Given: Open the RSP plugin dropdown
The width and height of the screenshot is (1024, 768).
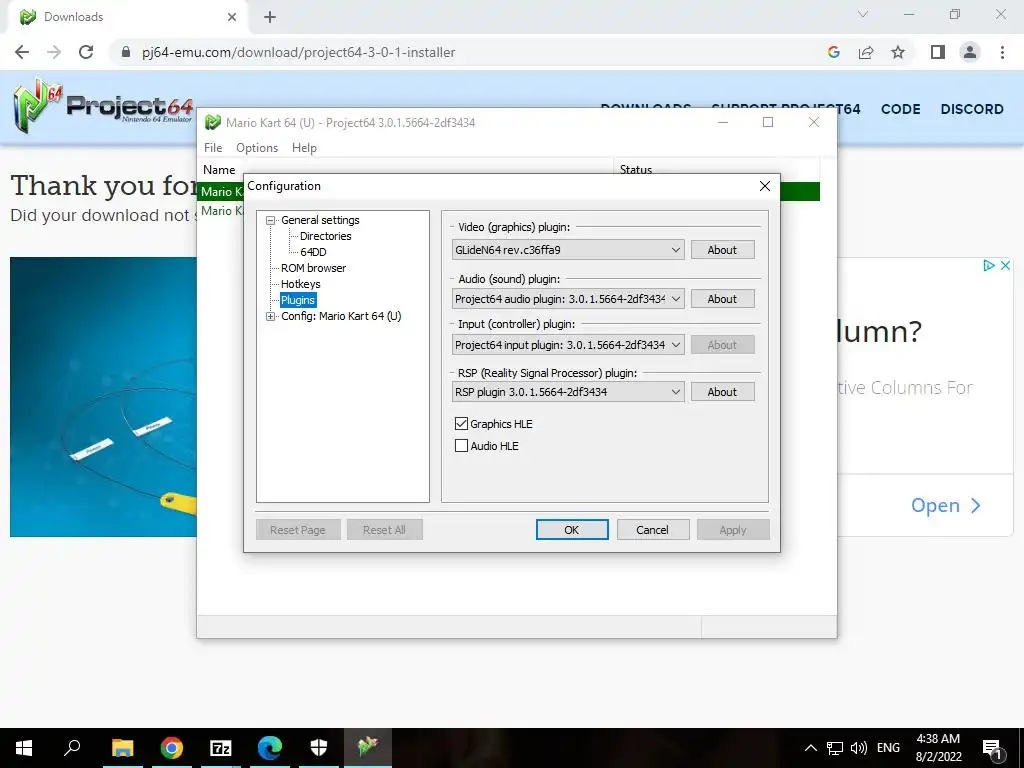Looking at the screenshot, I should pyautogui.click(x=568, y=392).
